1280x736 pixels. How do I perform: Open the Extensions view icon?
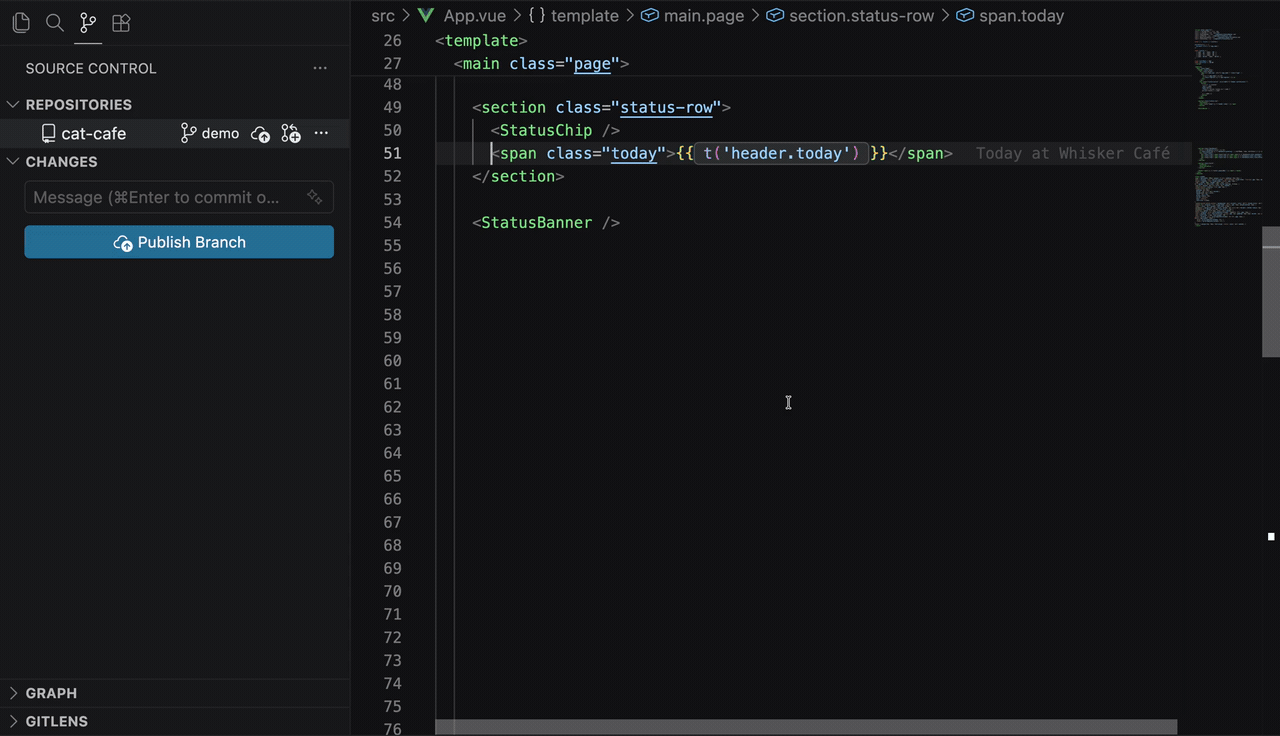pos(121,22)
